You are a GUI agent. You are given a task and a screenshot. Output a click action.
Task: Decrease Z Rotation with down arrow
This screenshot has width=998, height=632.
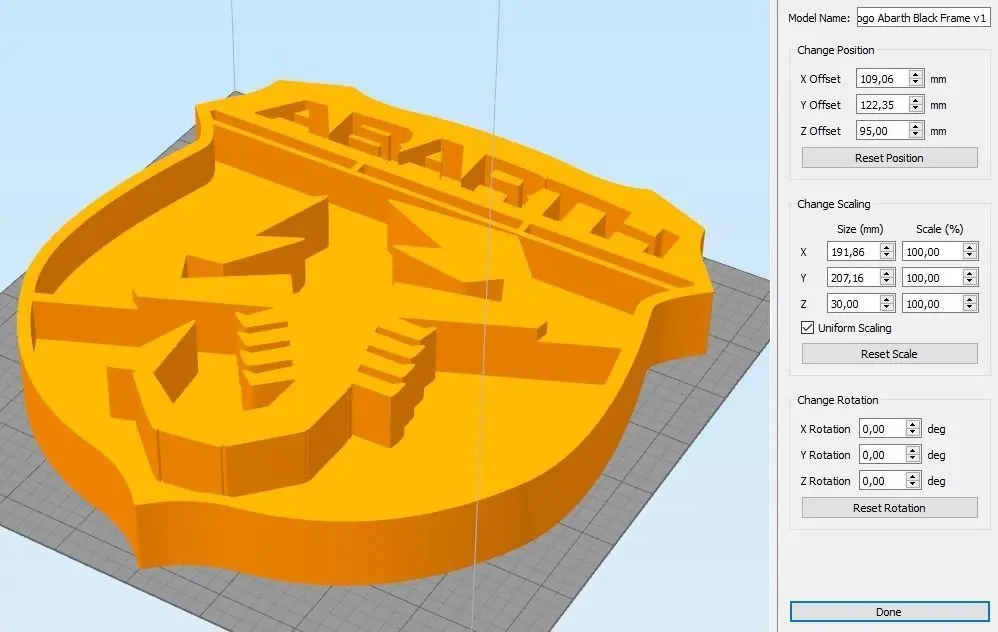(913, 485)
